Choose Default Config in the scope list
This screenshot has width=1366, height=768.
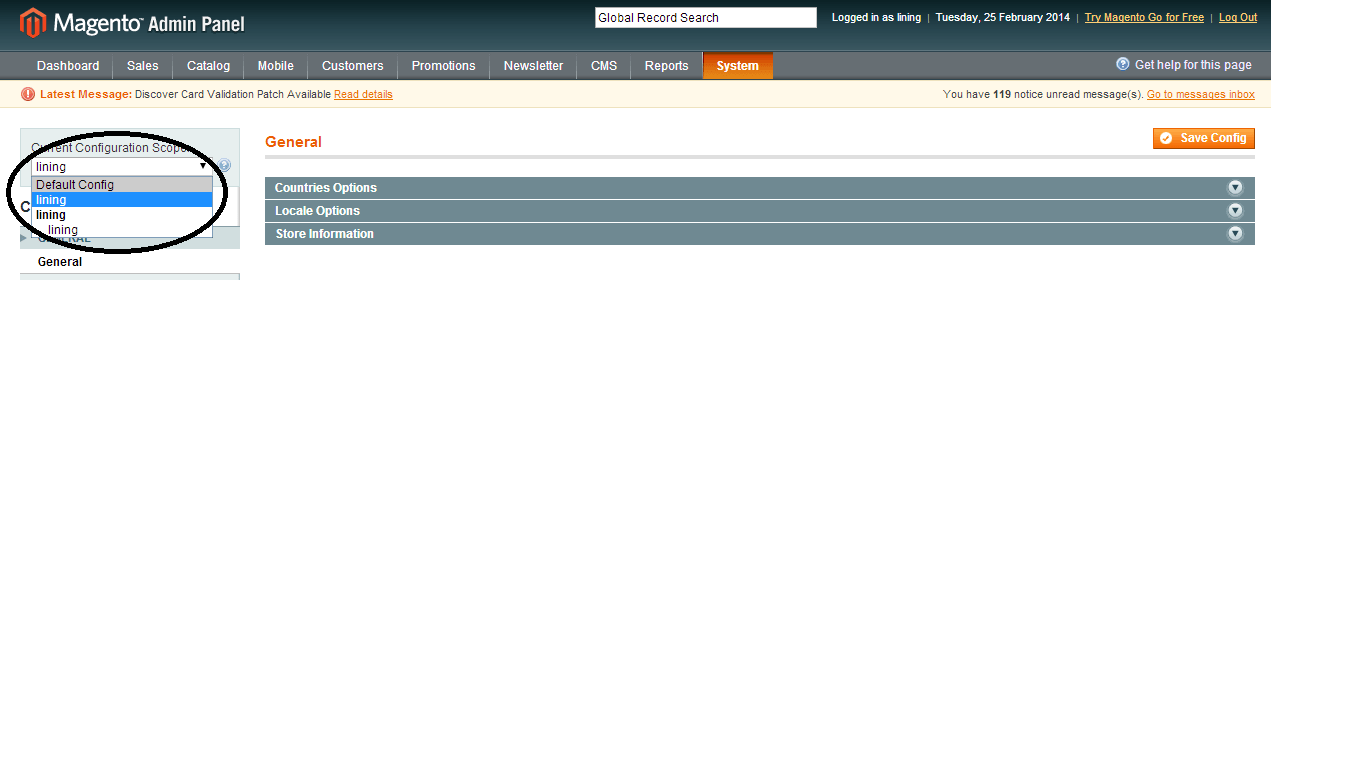(122, 185)
